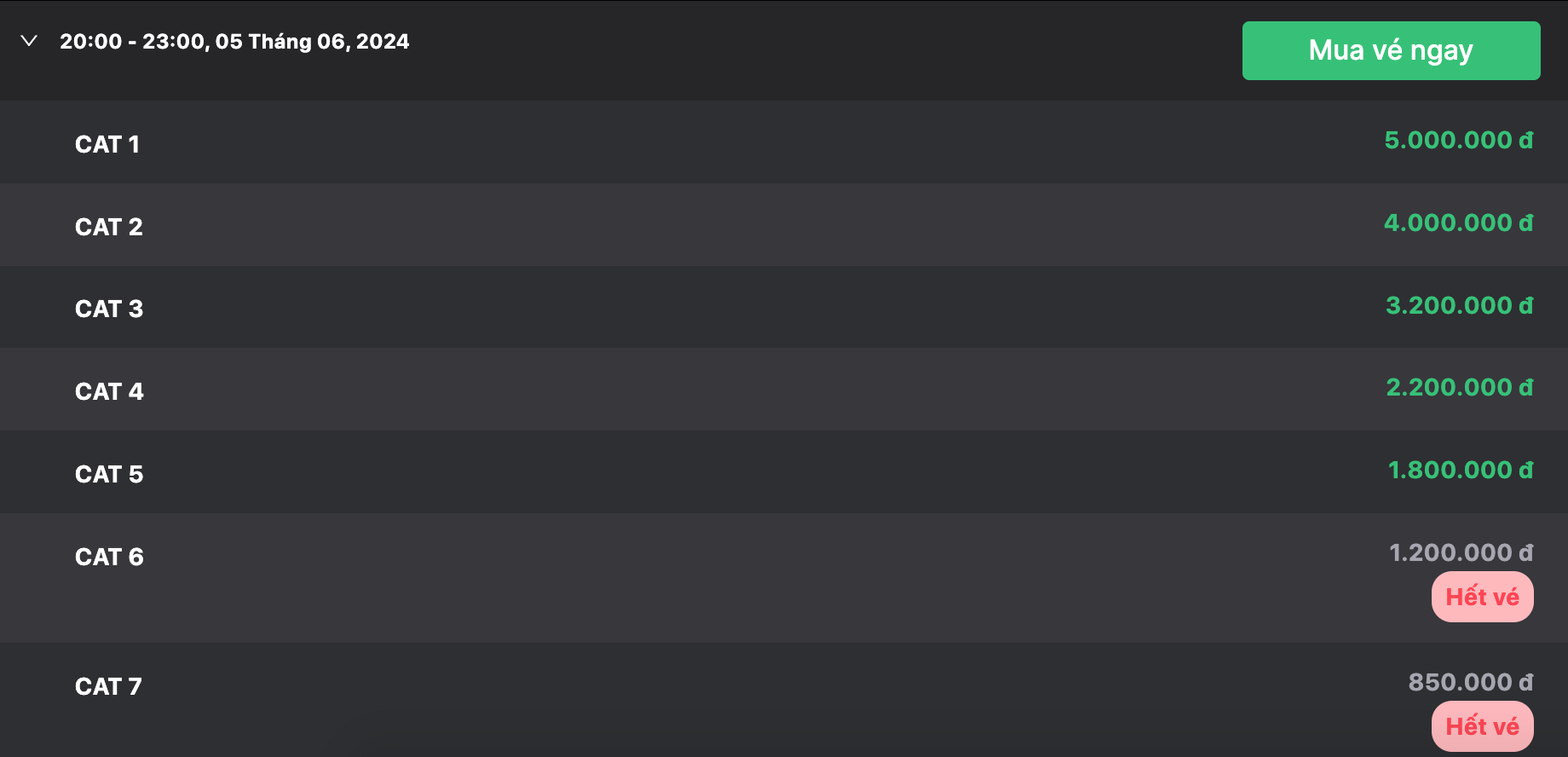Image resolution: width=1568 pixels, height=757 pixels.
Task: Select the CAT 7 ticket row
Action: [x=784, y=700]
